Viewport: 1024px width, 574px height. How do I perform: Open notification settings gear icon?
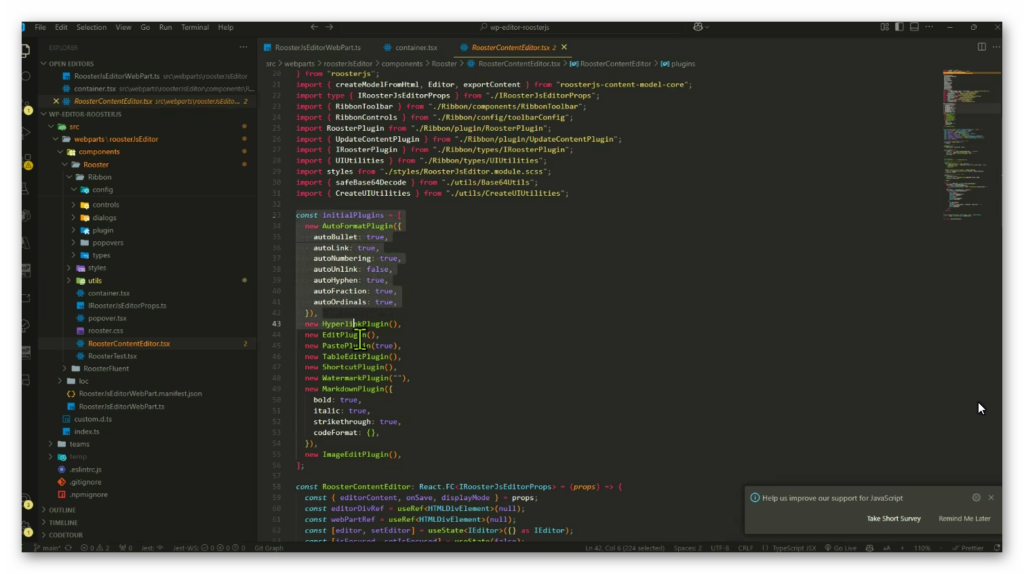pos(976,498)
